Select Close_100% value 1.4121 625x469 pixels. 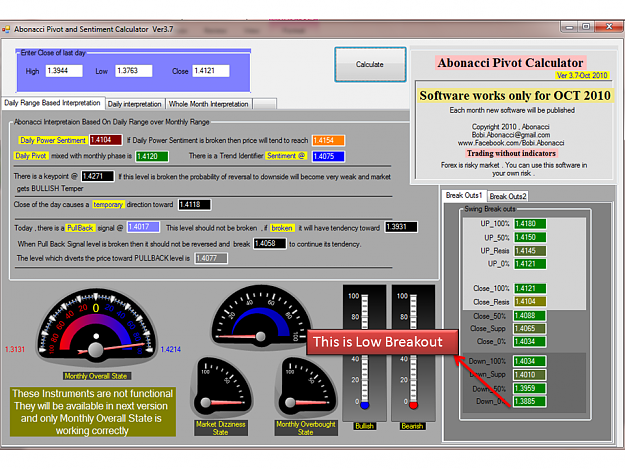click(530, 288)
